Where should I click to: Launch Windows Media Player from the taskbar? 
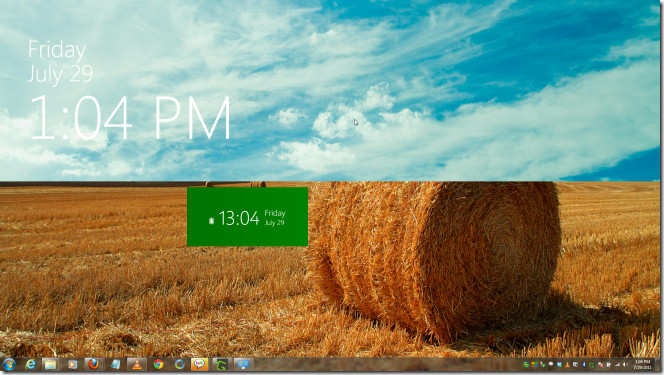coord(72,364)
